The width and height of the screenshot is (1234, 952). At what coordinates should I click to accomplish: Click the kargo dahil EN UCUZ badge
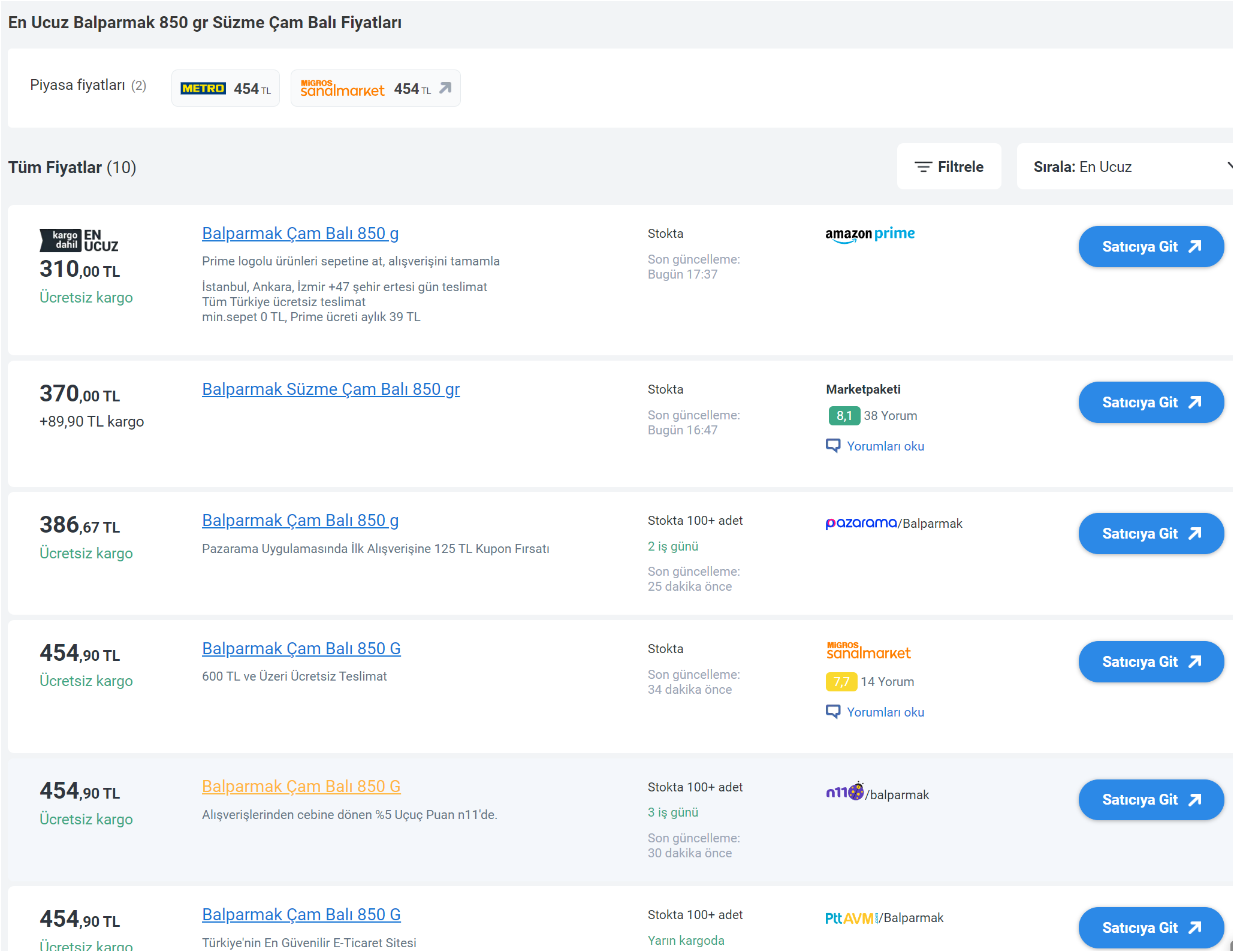click(79, 240)
